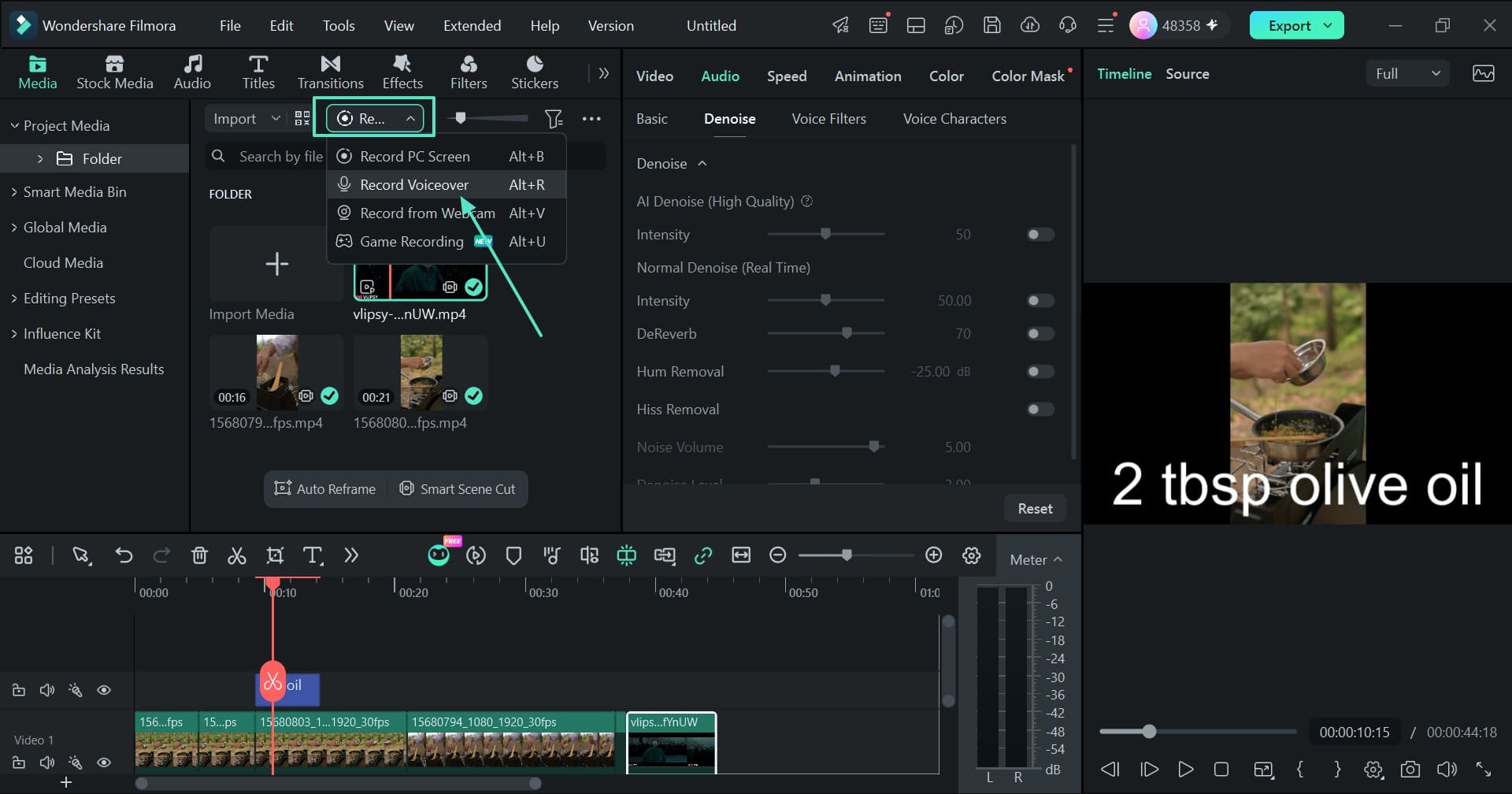Adjust the DeReverb slider
Viewport: 1512px width, 794px height.
click(847, 334)
